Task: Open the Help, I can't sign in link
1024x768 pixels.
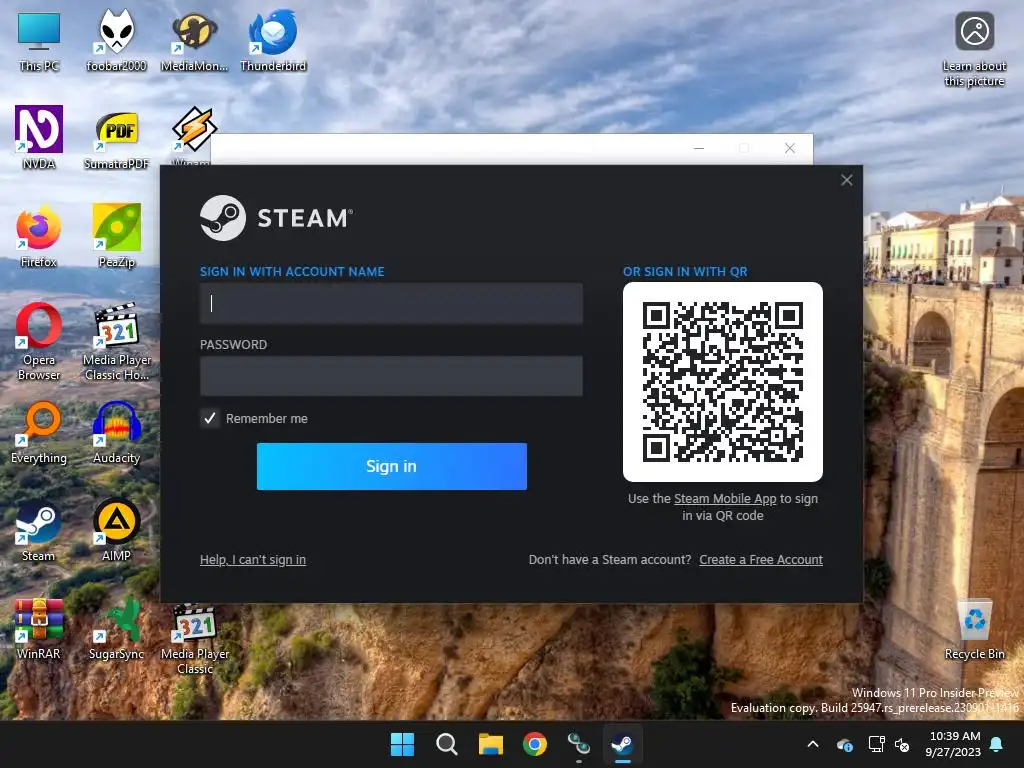Action: pyautogui.click(x=253, y=560)
